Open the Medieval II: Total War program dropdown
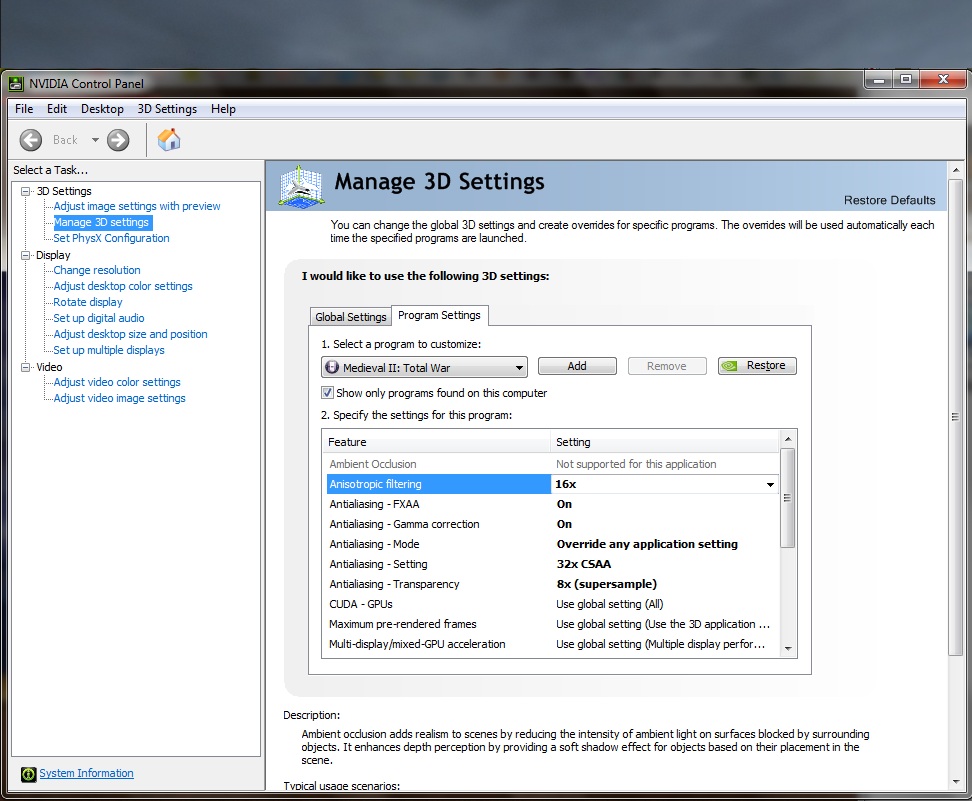Screen dimensions: 972x801 [x=424, y=367]
